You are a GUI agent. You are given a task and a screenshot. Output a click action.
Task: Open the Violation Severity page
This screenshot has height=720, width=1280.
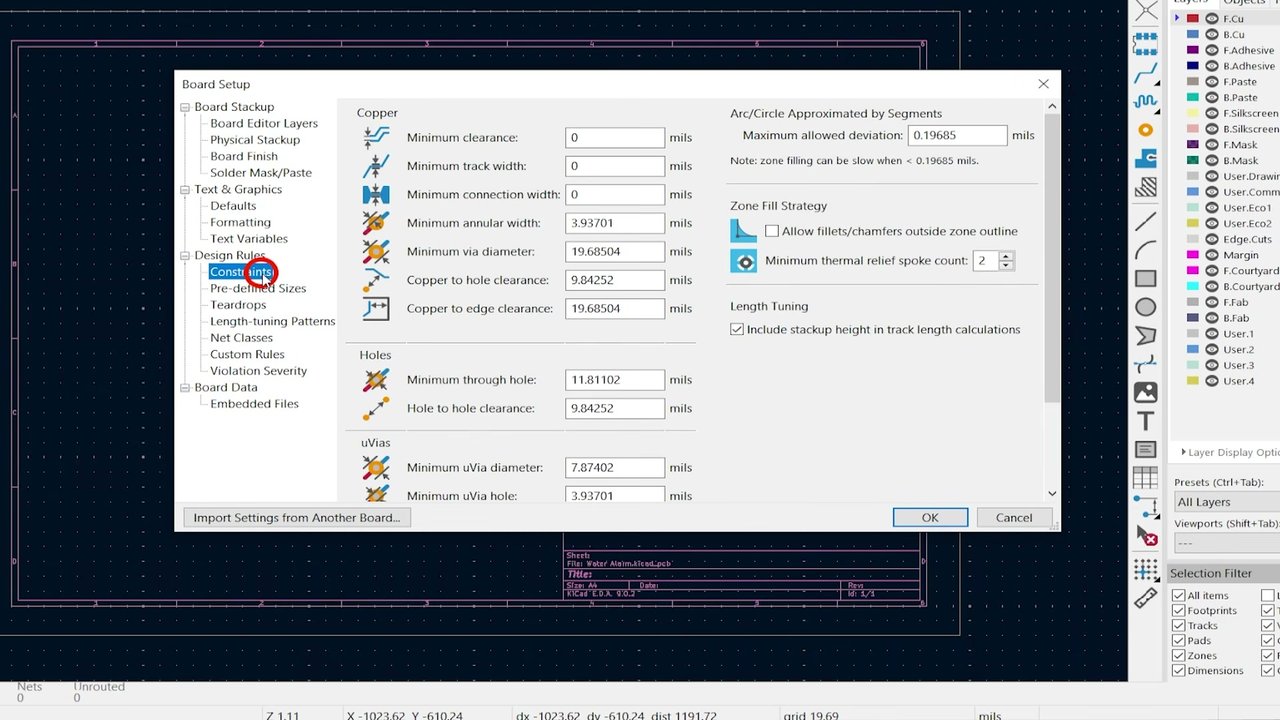(258, 371)
